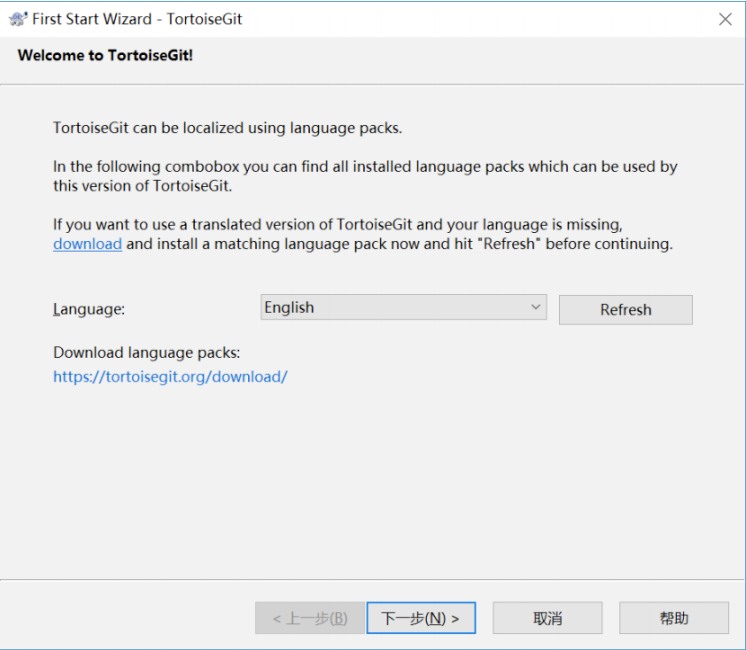This screenshot has height=650, width=746.
Task: Click the Refresh button
Action: (626, 310)
